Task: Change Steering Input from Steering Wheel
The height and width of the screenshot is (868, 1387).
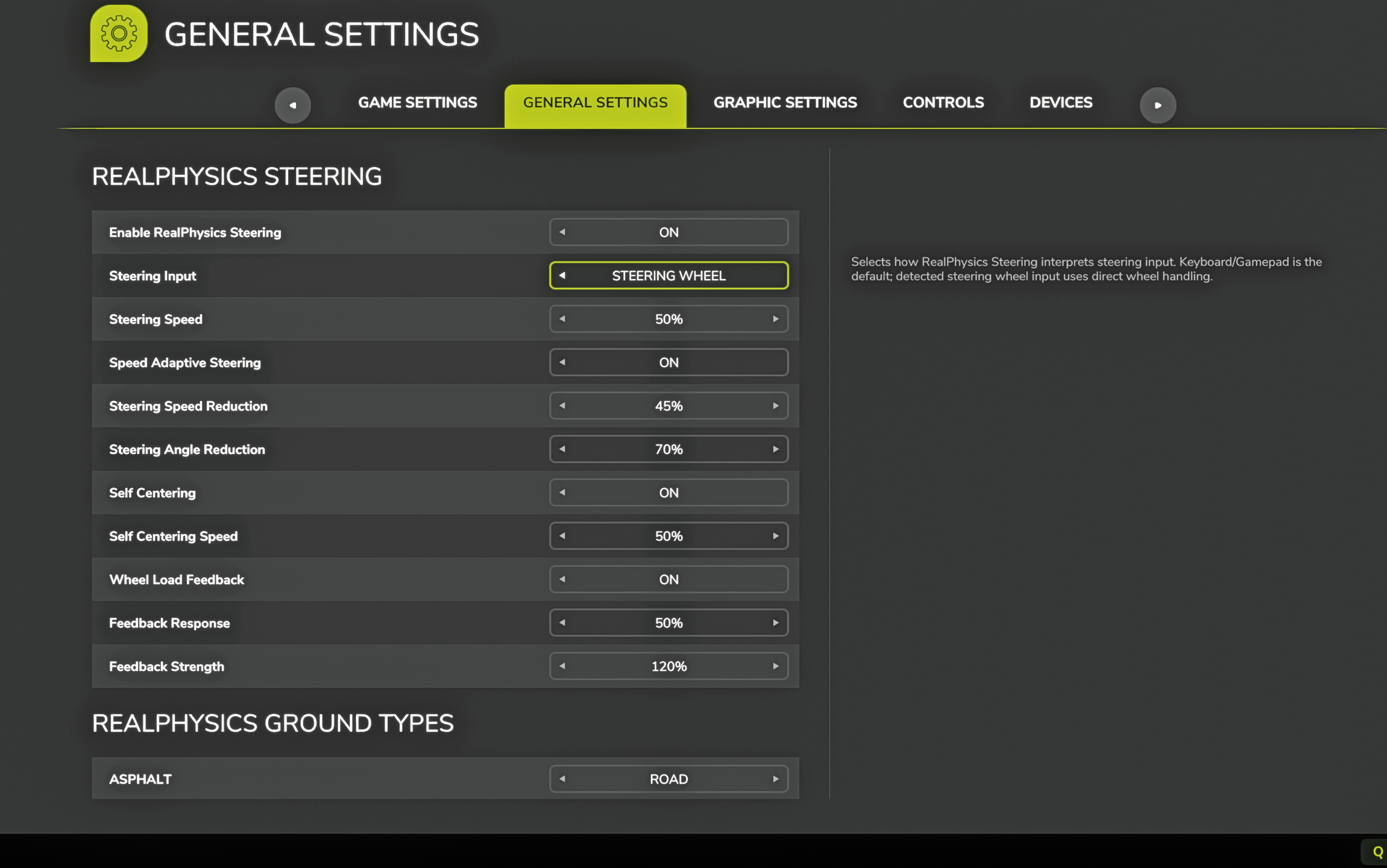Action: [x=669, y=275]
